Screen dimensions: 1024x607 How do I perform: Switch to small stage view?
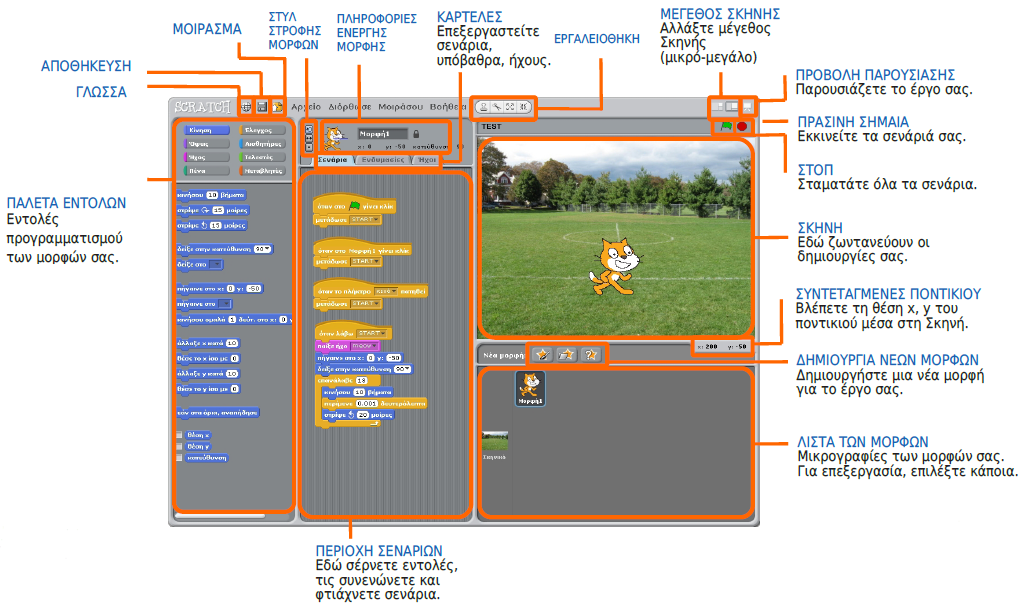coord(718,107)
